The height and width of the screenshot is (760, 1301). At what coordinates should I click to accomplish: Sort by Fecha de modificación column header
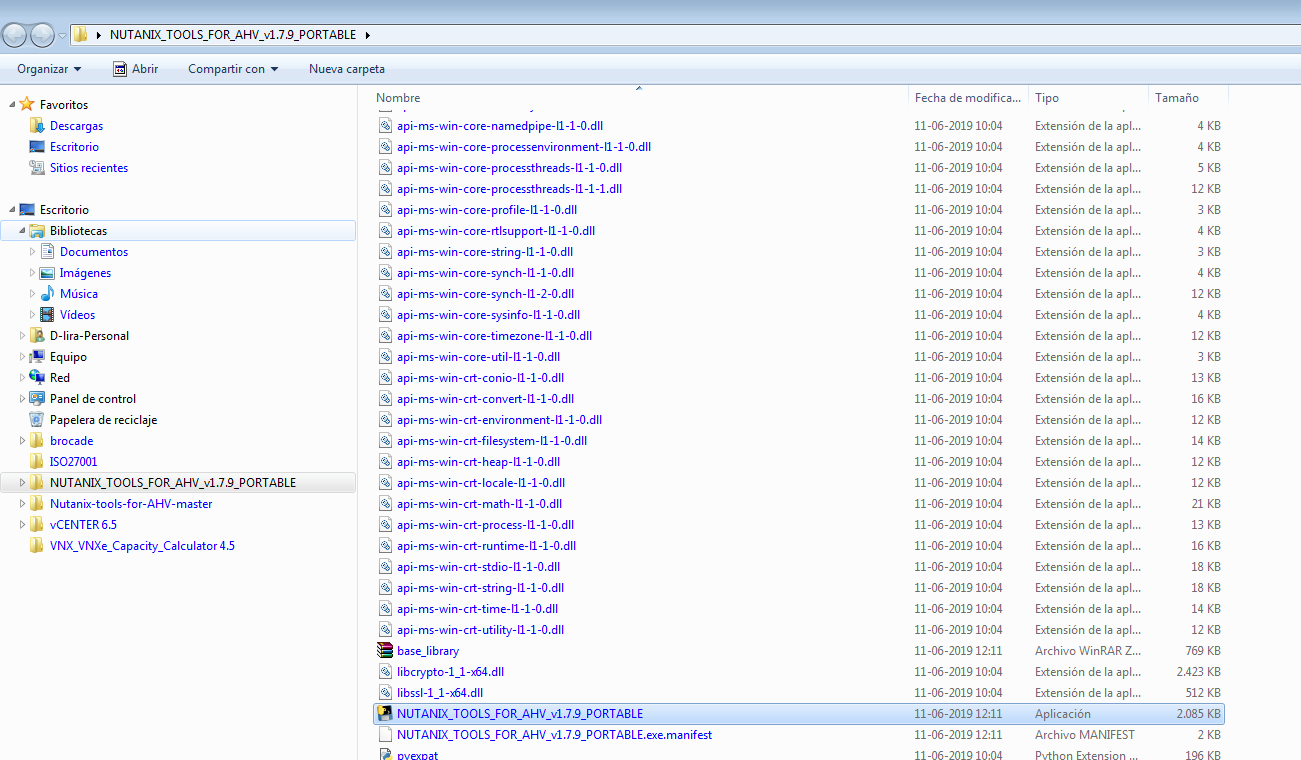[x=968, y=98]
